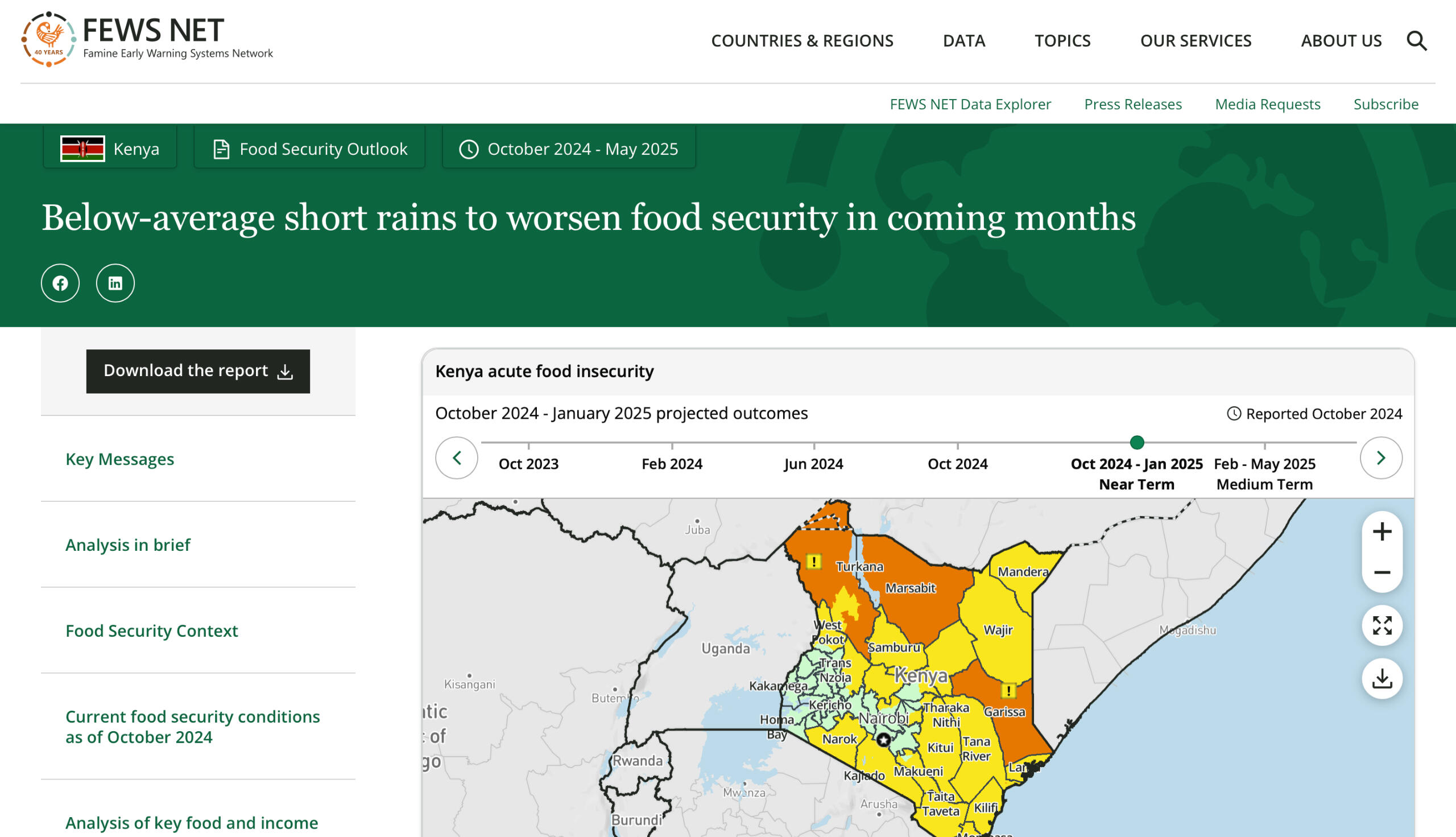Go back on timeline with left chevron

(x=457, y=458)
